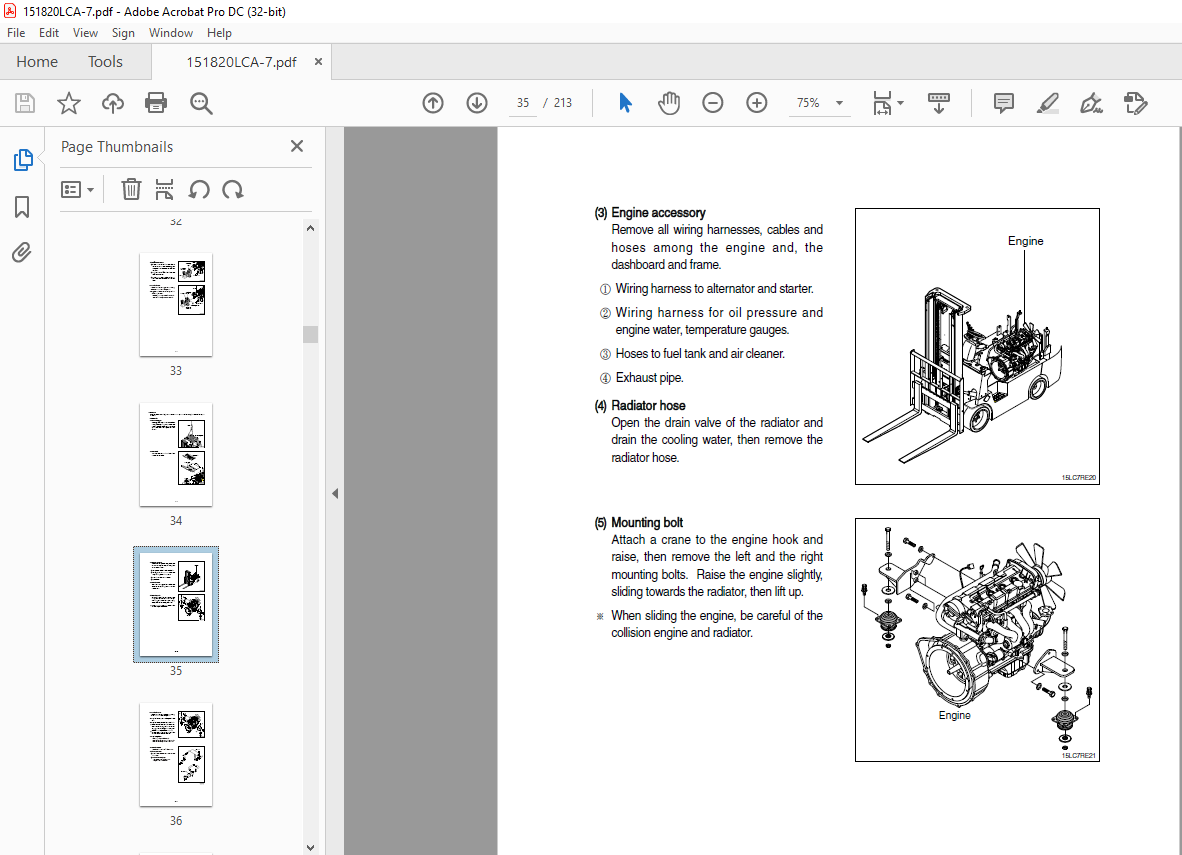Go to previous page arrow
This screenshot has height=855, width=1182.
click(433, 103)
